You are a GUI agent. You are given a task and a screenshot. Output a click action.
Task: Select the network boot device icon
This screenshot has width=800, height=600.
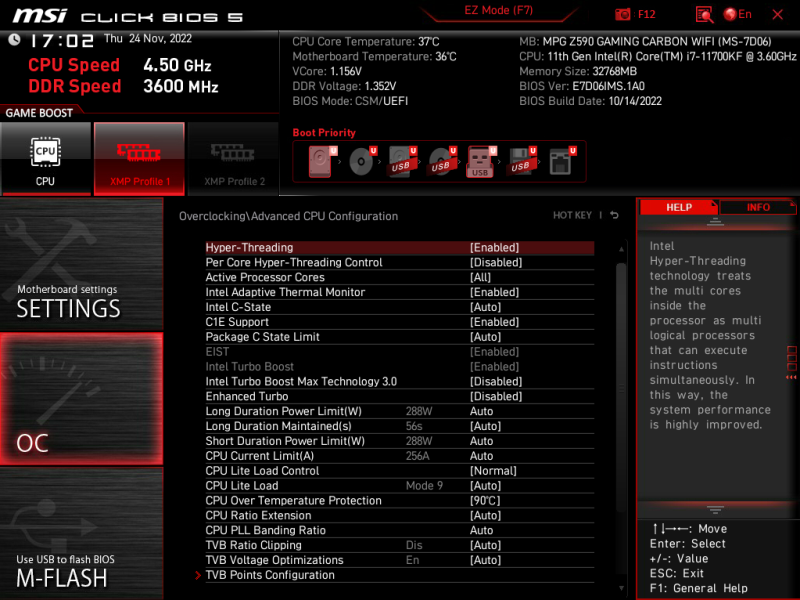coord(560,161)
